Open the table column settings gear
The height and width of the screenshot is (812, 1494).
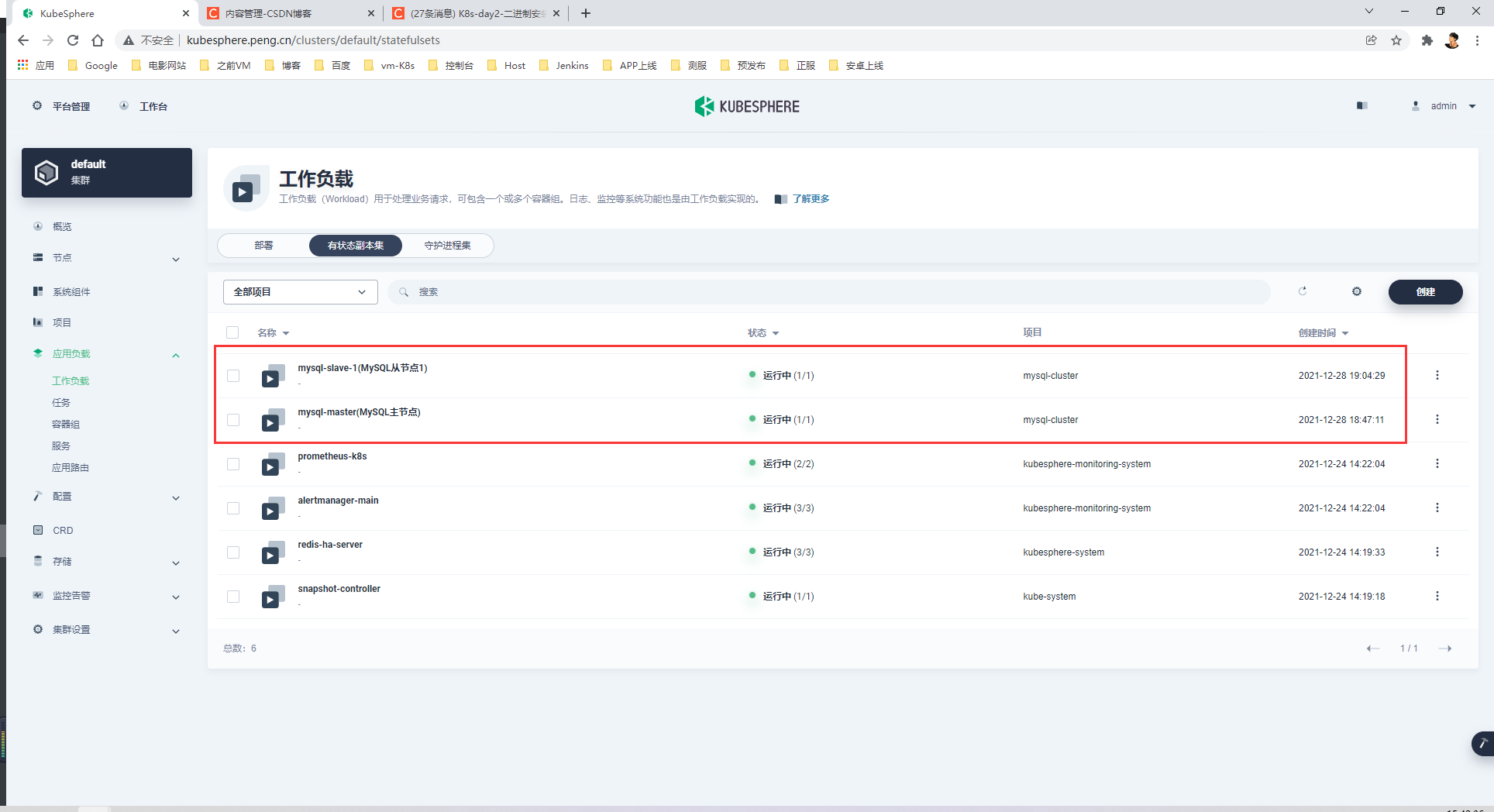tap(1357, 291)
